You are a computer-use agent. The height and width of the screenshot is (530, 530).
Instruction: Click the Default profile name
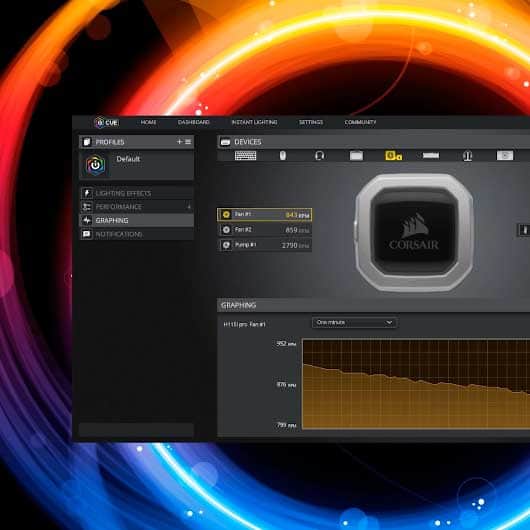(x=128, y=159)
